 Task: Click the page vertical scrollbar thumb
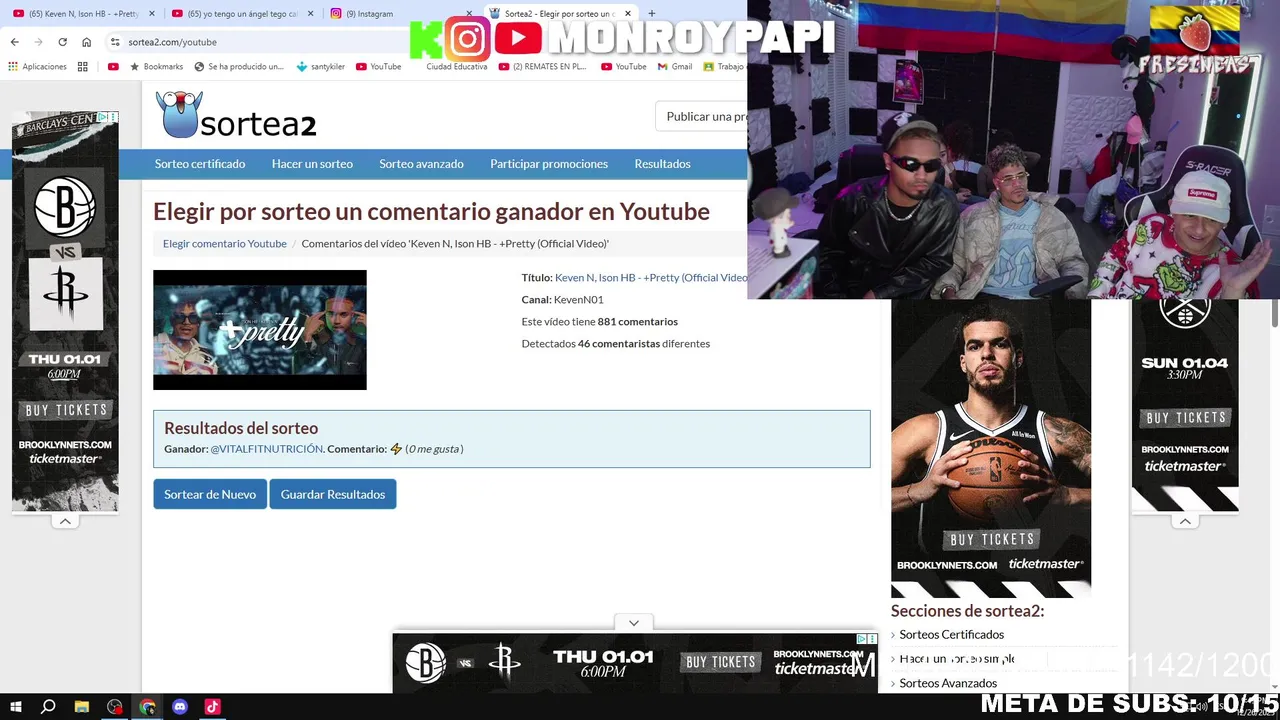coord(1274,312)
